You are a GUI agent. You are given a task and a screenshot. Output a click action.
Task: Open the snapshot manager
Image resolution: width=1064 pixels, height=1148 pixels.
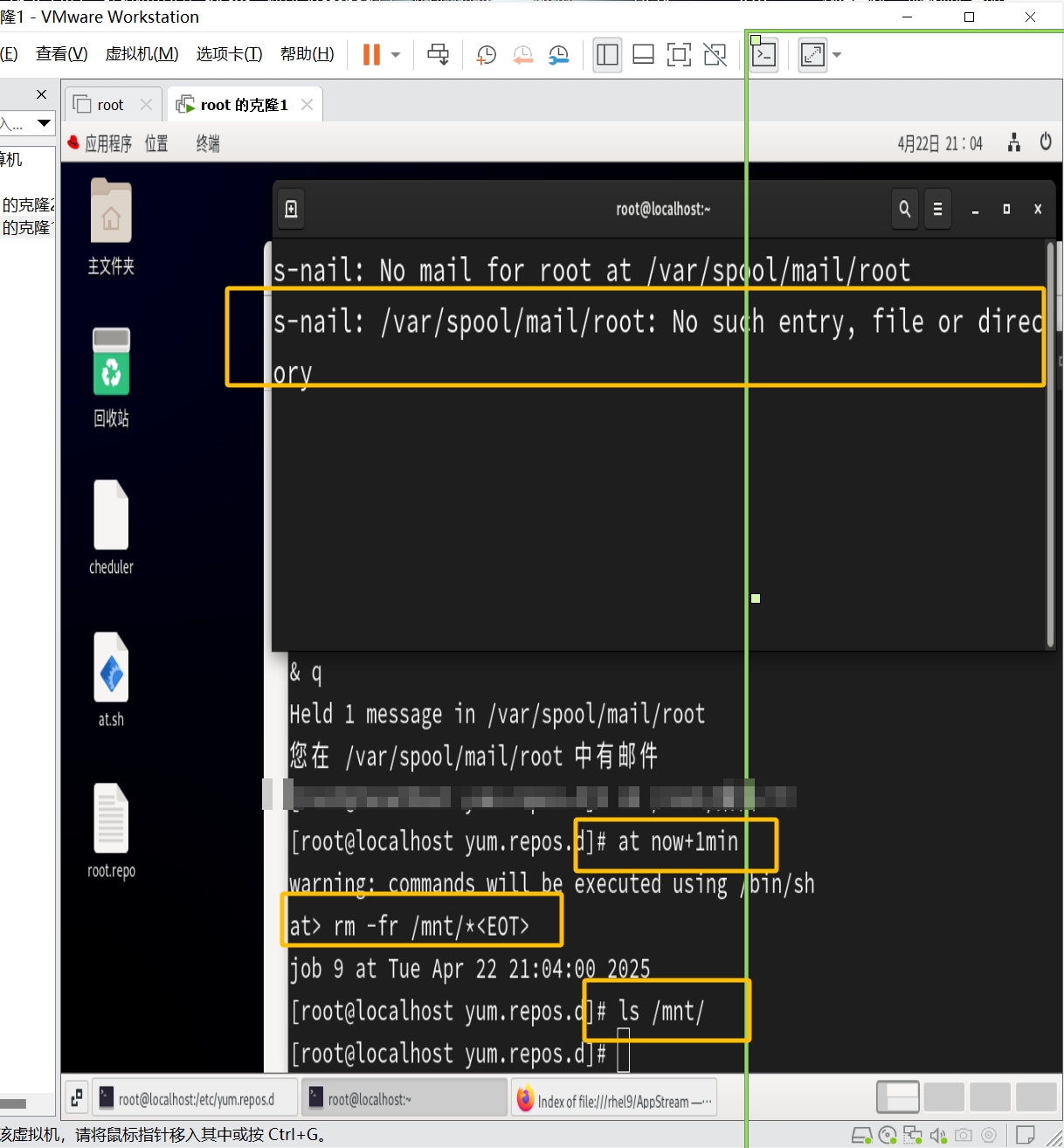[559, 55]
